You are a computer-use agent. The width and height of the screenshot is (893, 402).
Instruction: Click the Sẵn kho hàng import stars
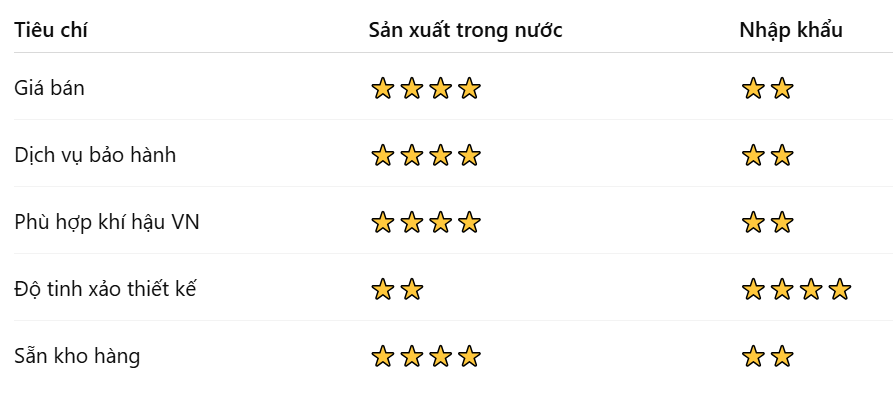click(x=767, y=356)
